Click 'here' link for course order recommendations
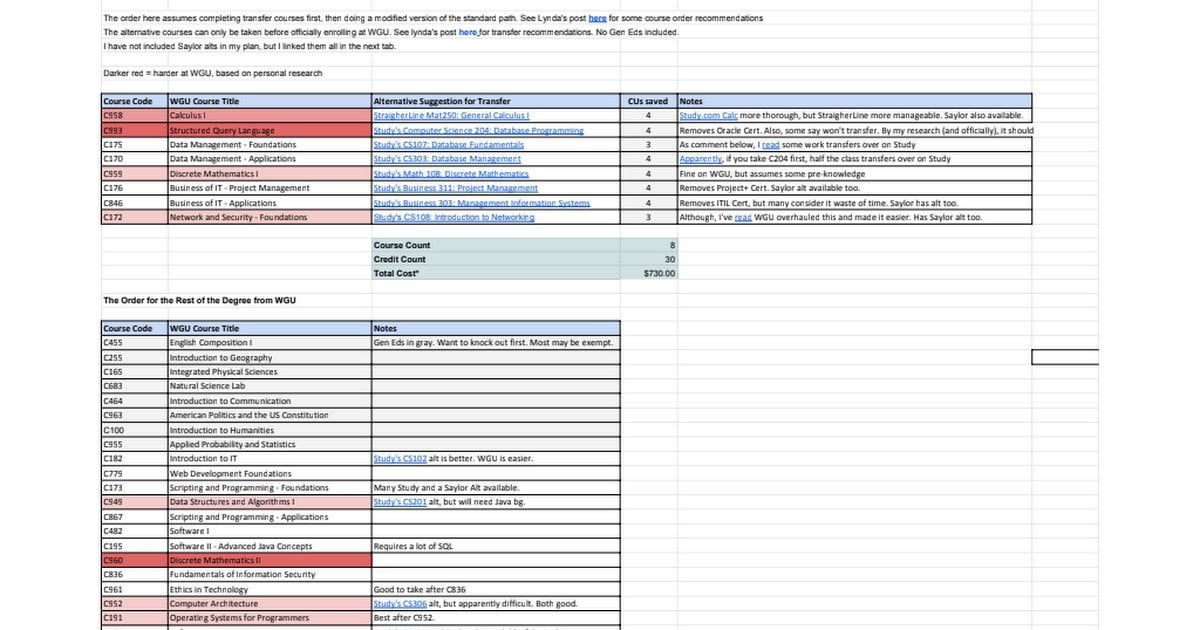Image resolution: width=1200 pixels, height=630 pixels. 597,18
